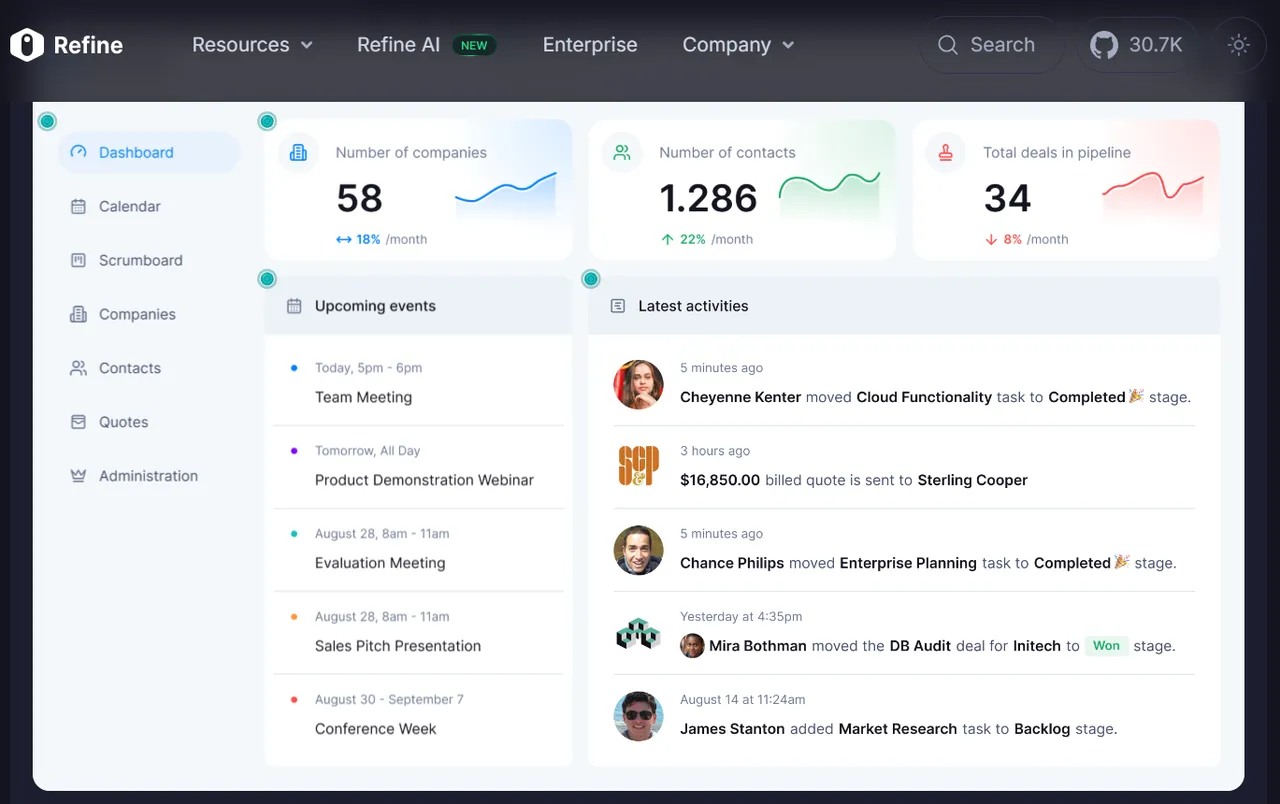Click the Administration crown icon

pyautogui.click(x=78, y=477)
